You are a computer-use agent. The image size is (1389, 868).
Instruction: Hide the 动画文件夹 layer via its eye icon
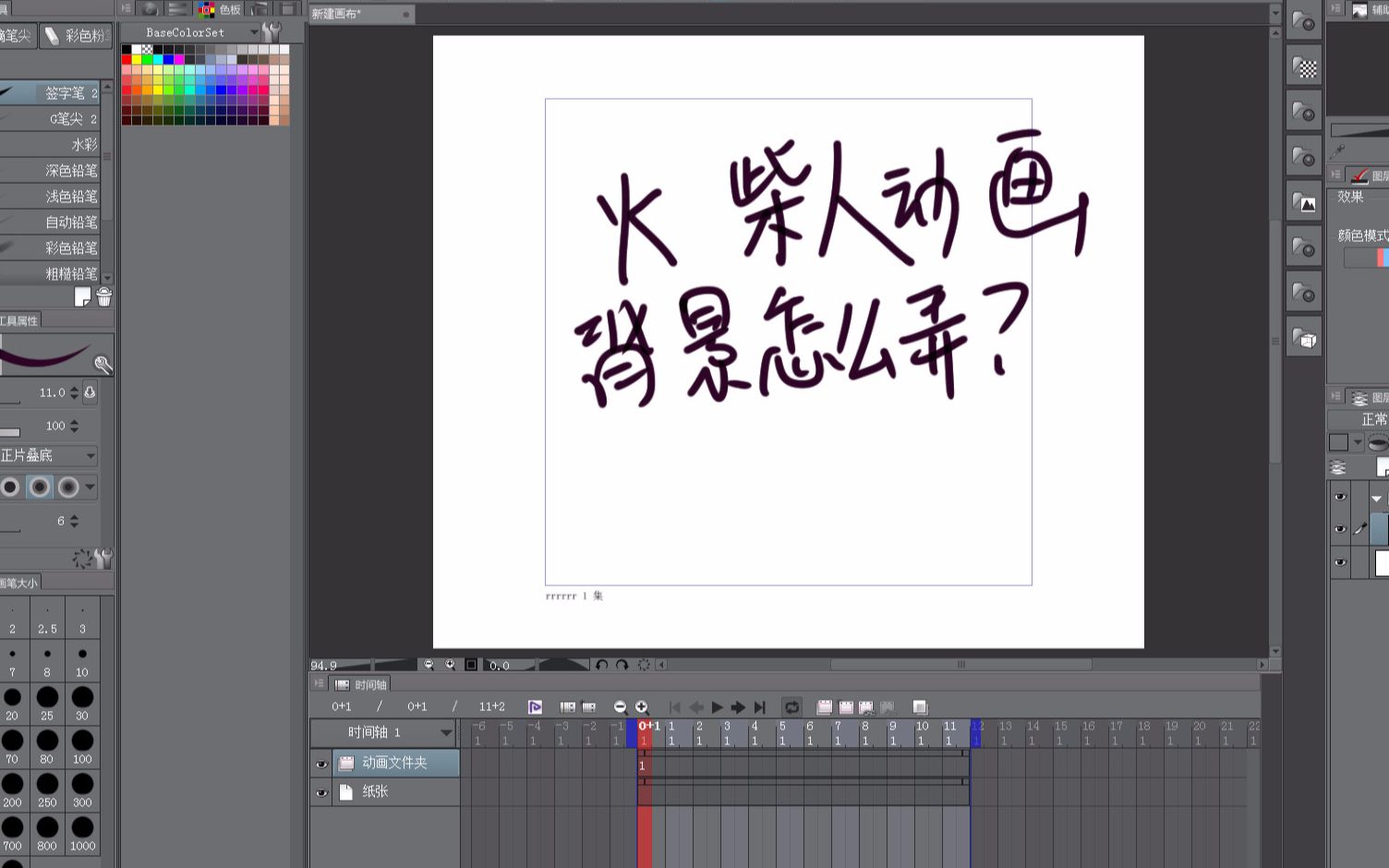click(x=320, y=764)
